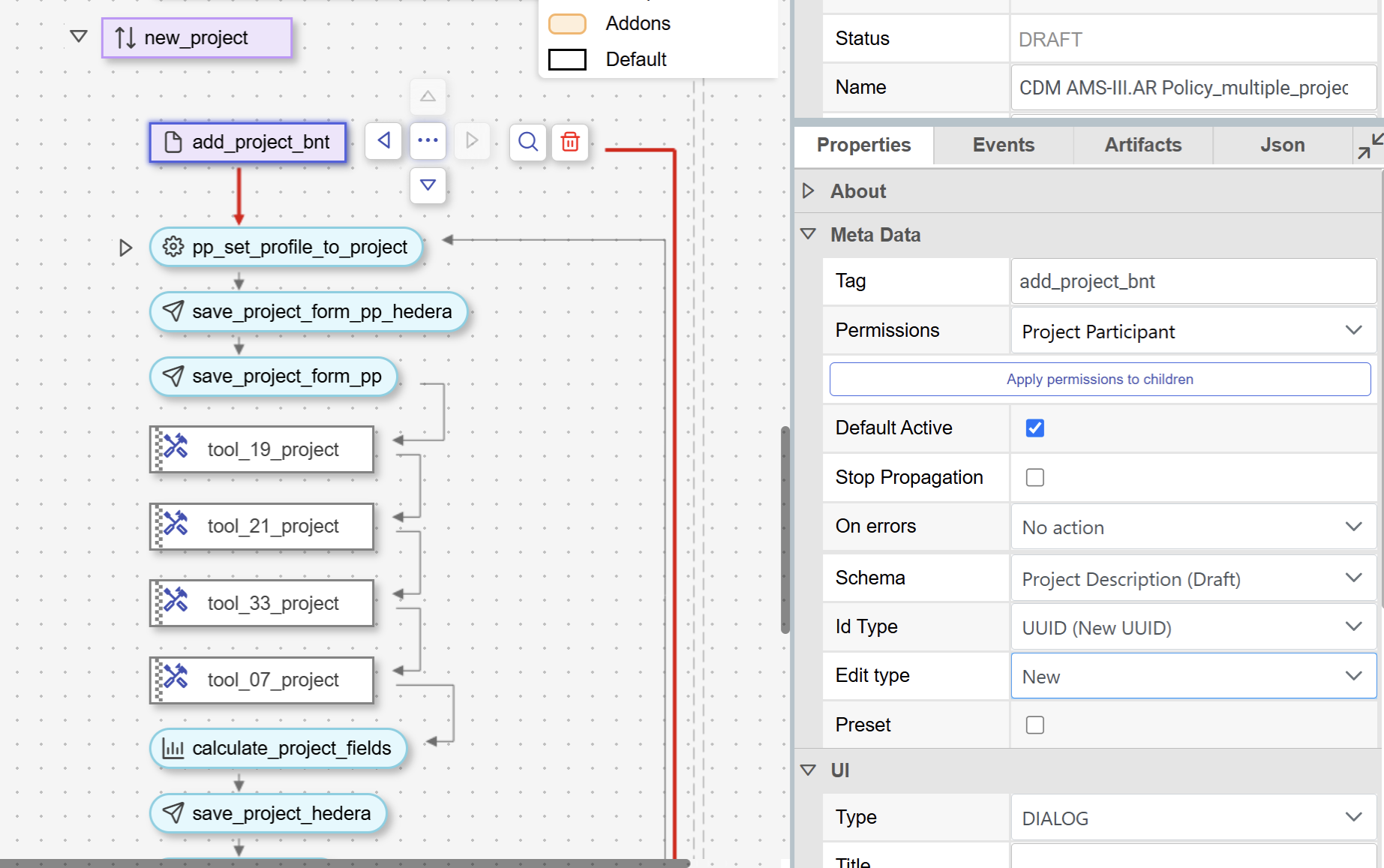
Task: Tick the Preset checkbox
Action: point(1034,725)
